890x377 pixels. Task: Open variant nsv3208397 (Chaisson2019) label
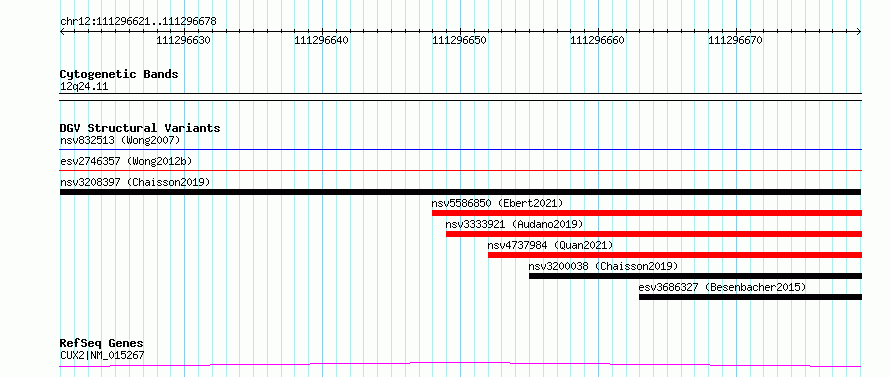point(135,182)
